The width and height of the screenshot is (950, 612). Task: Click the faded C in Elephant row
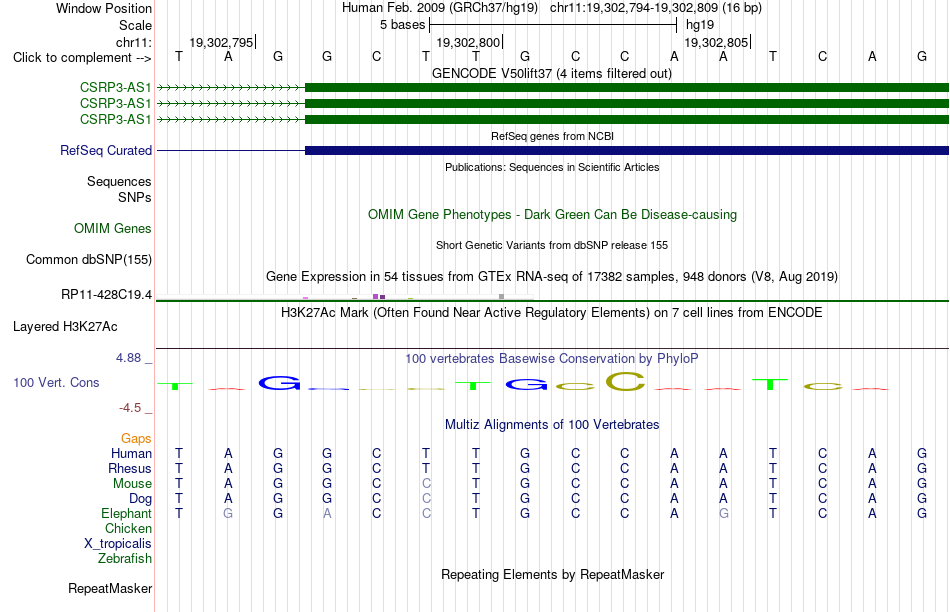coord(426,513)
